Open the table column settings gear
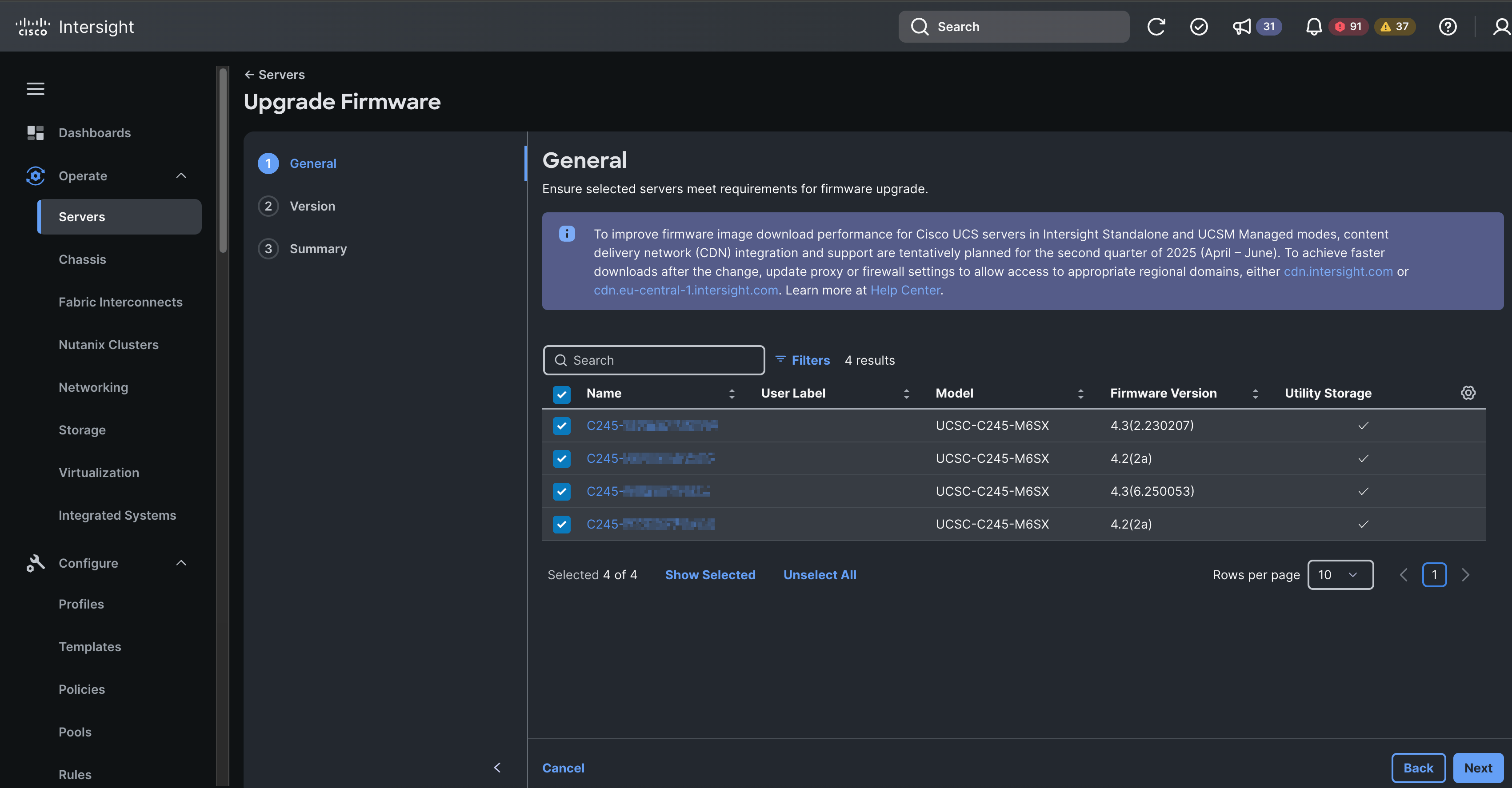 click(x=1468, y=393)
